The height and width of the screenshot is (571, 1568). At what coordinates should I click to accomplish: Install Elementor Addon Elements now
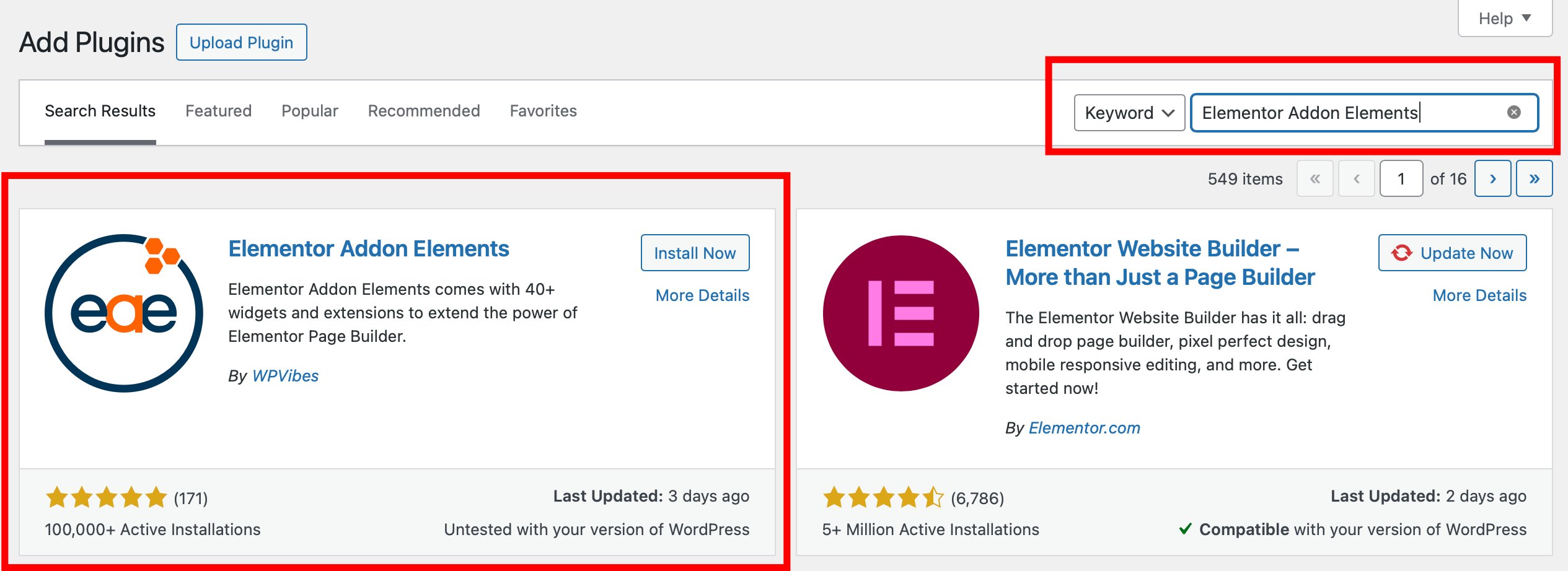click(694, 253)
